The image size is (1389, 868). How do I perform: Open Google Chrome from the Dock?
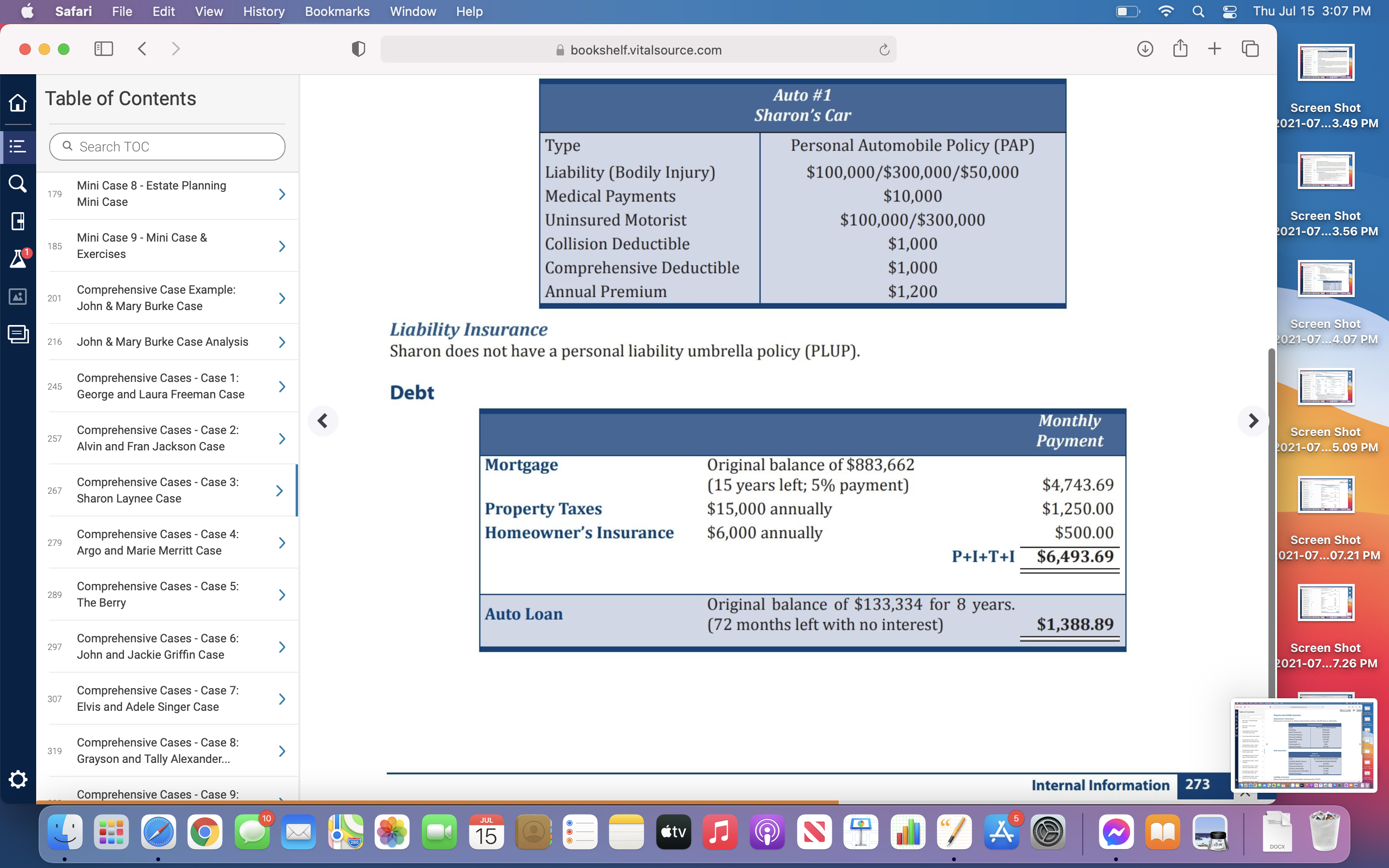pyautogui.click(x=205, y=832)
